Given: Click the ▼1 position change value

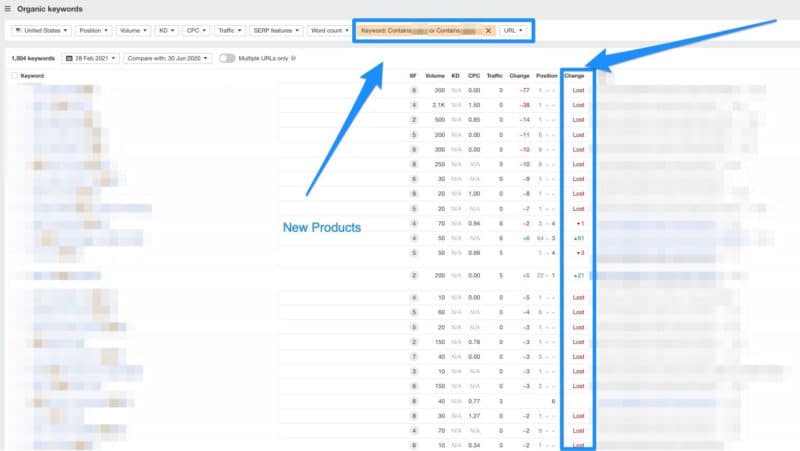Looking at the screenshot, I should [580, 223].
